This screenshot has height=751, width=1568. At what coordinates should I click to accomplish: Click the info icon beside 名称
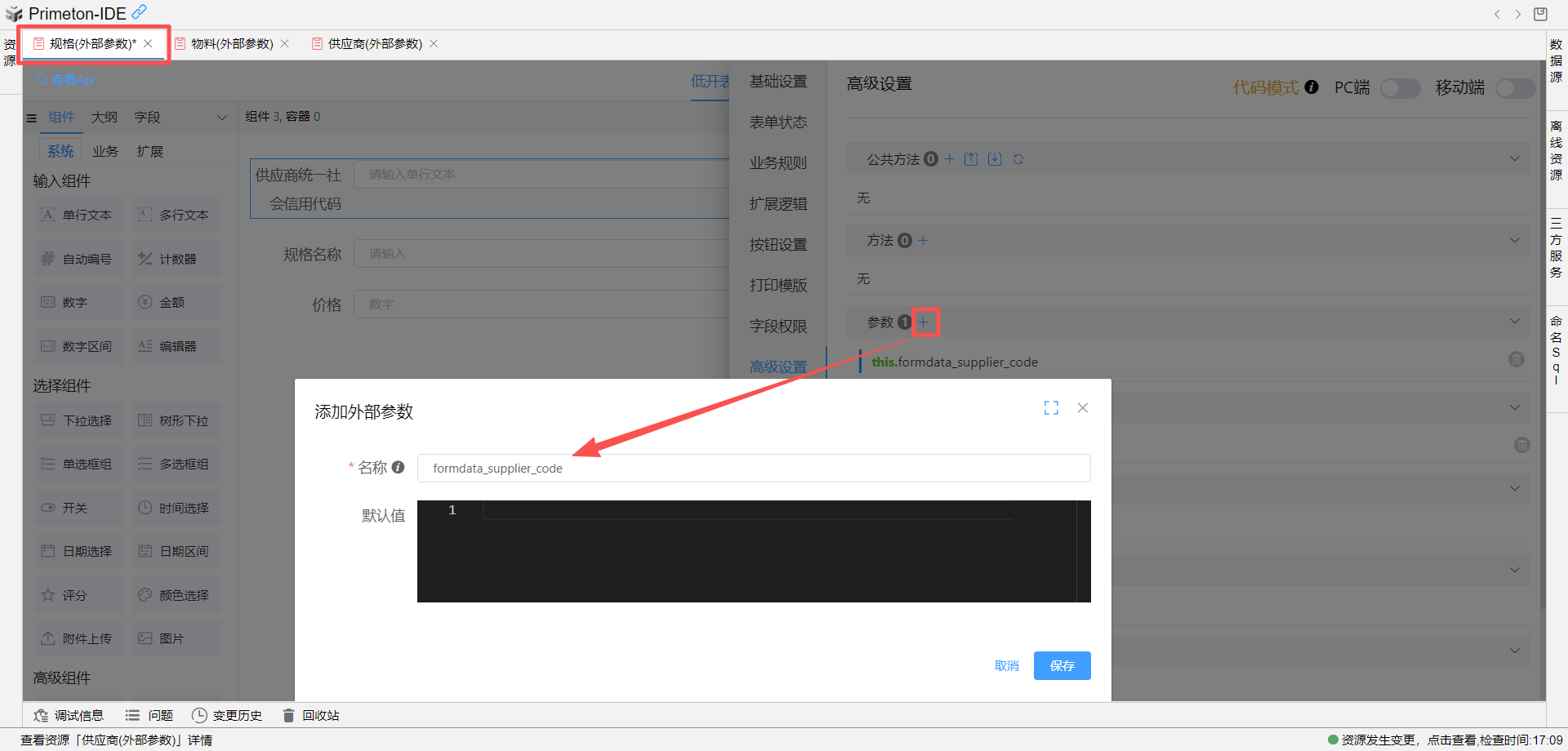(x=398, y=467)
